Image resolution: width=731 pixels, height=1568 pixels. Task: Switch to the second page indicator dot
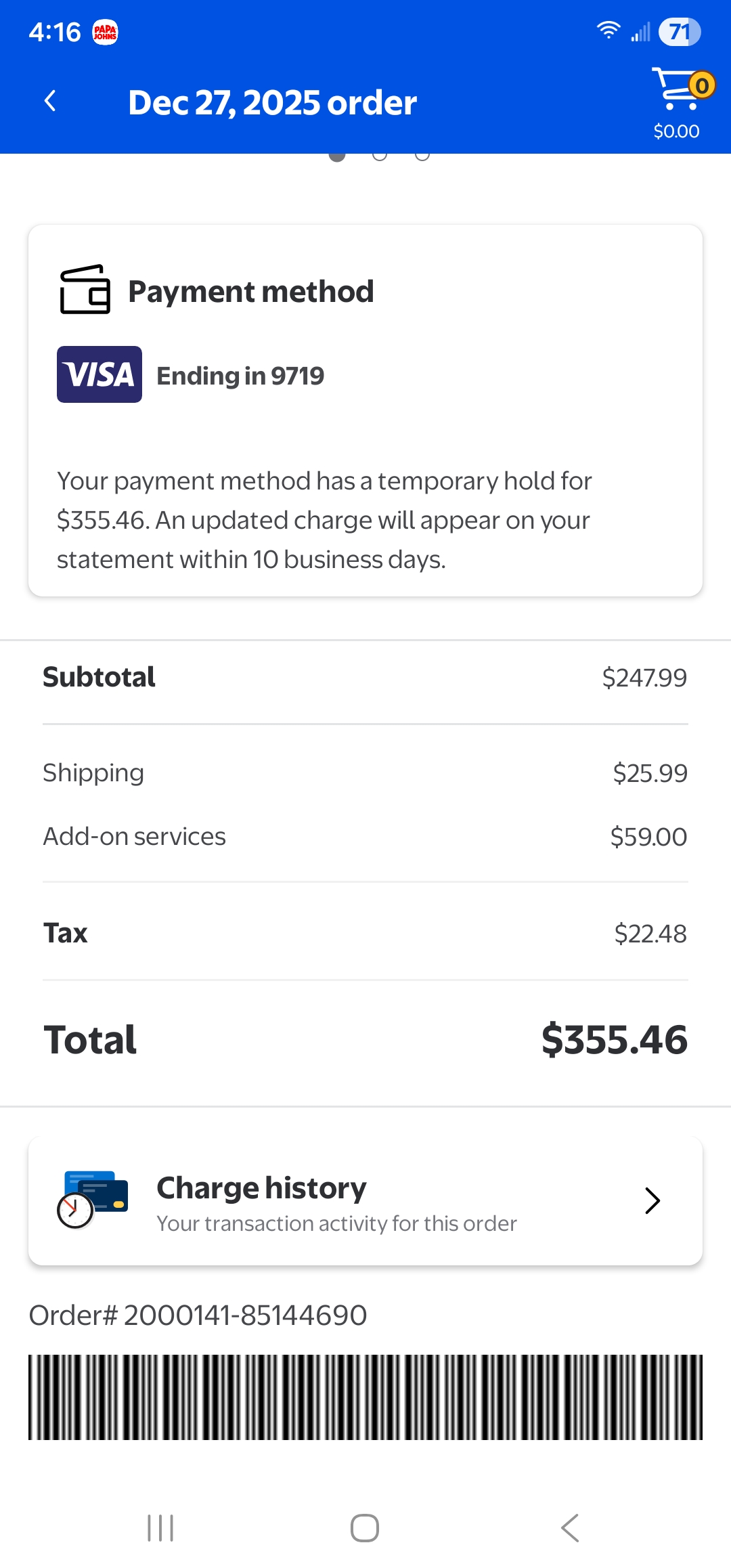[380, 156]
